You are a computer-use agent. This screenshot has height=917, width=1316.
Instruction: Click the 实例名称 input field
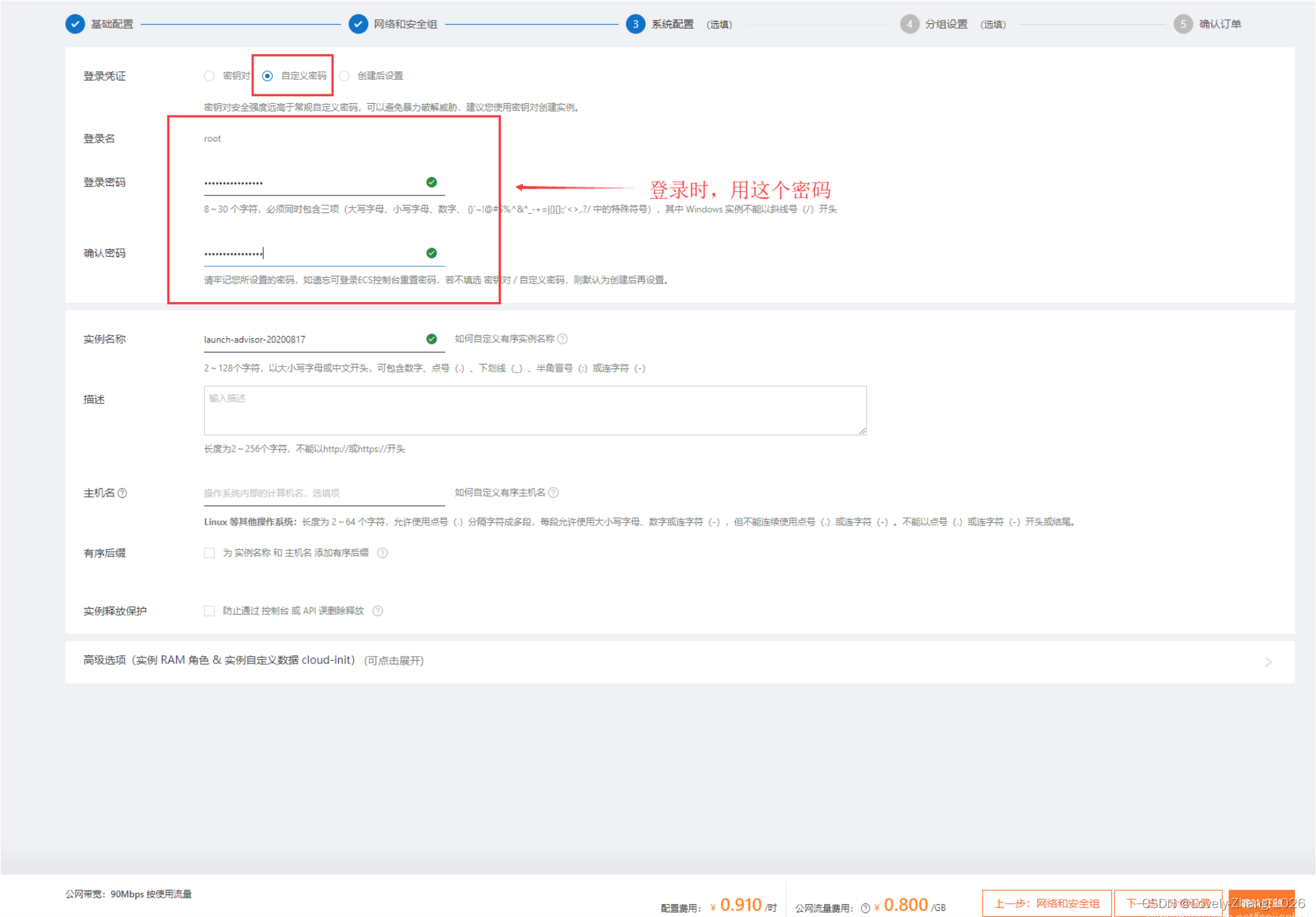[324, 340]
